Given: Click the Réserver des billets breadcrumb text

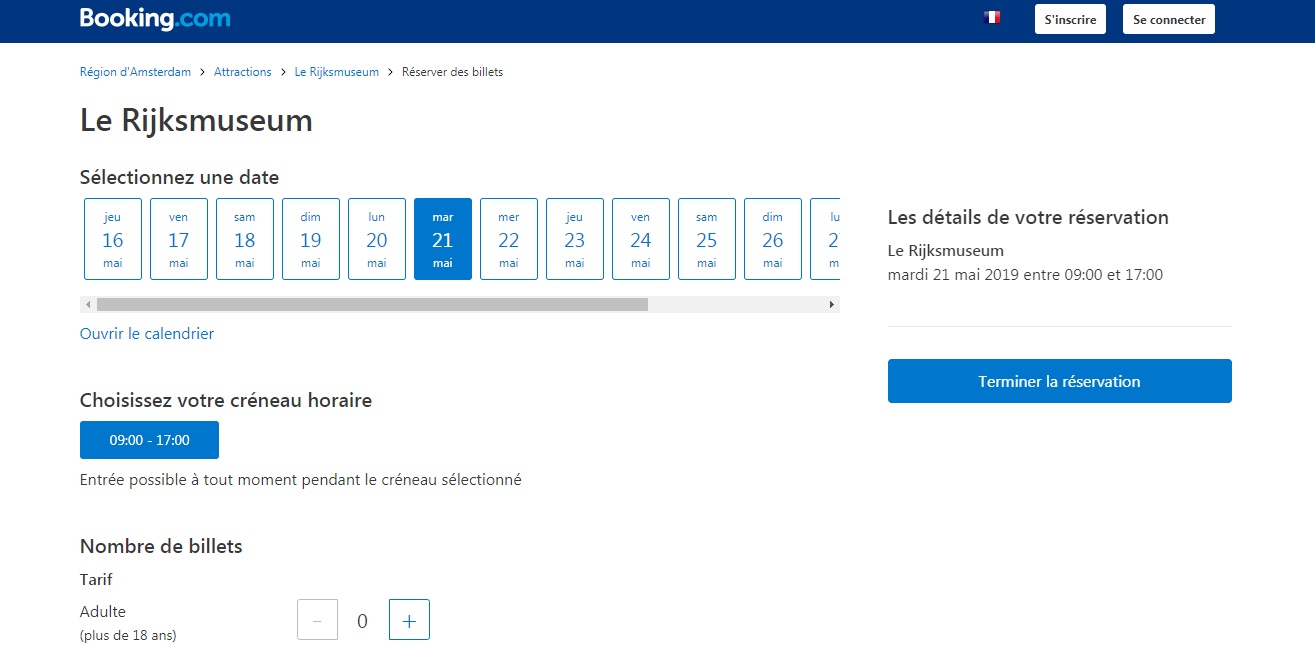Looking at the screenshot, I should point(452,72).
